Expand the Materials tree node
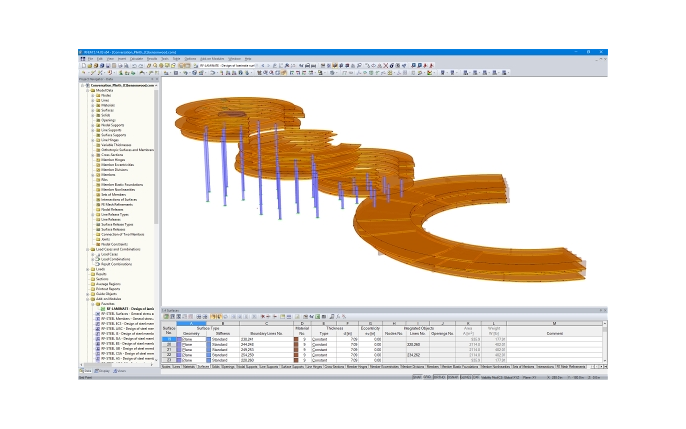This screenshot has height=429, width=686. point(93,105)
